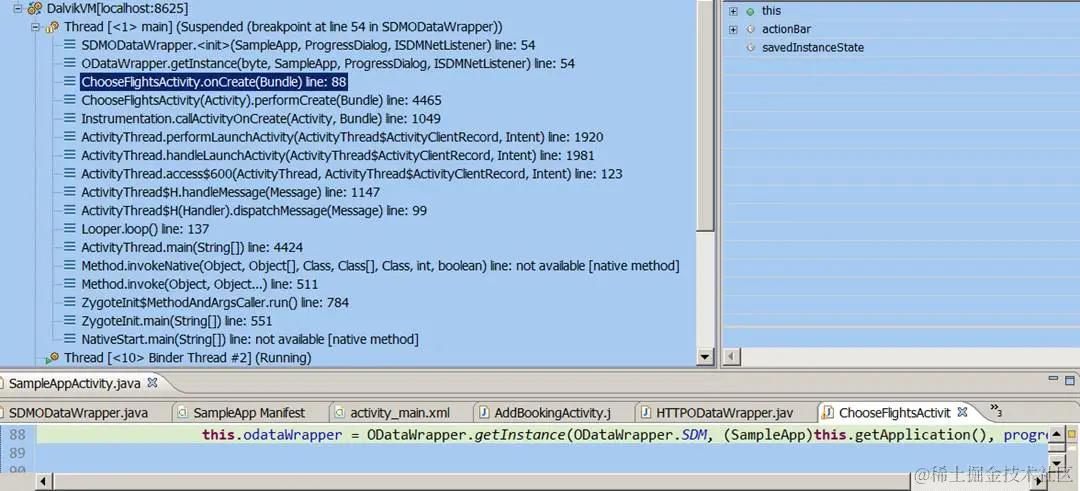Click line number 88 in editor gutter
Image resolution: width=1080 pixels, height=491 pixels.
tap(18, 435)
